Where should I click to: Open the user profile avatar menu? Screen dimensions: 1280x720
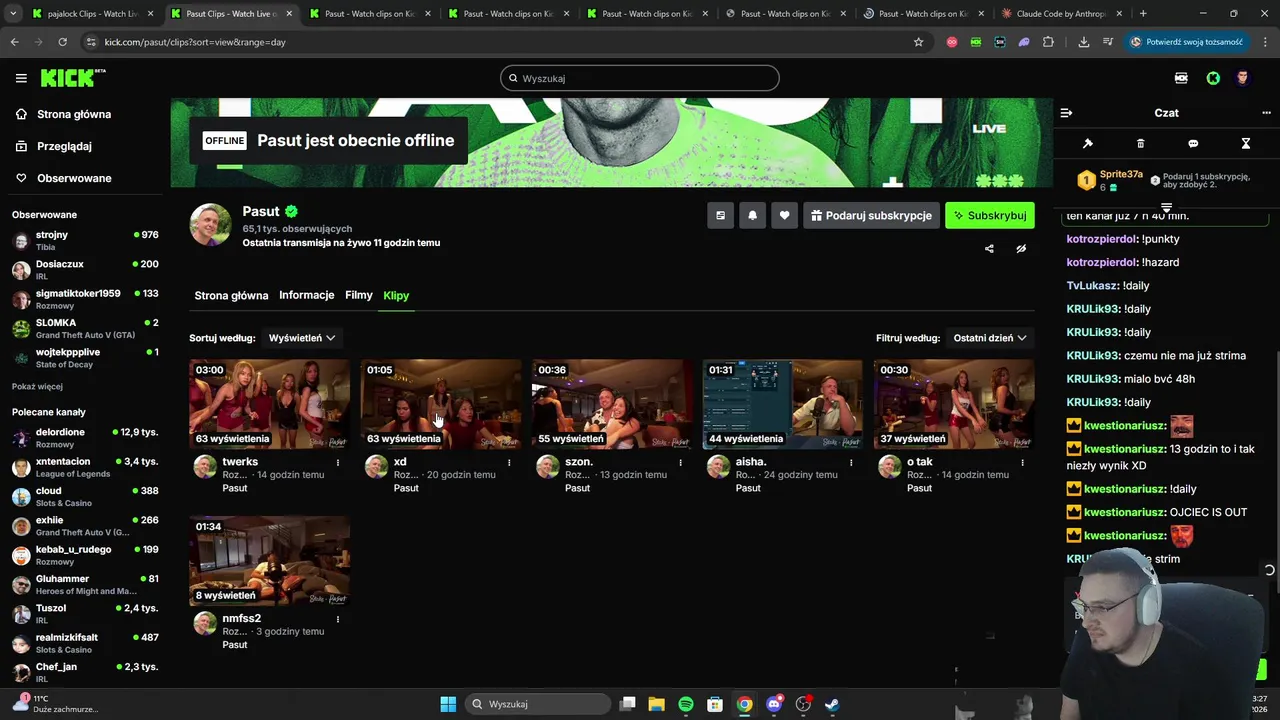tap(1243, 78)
